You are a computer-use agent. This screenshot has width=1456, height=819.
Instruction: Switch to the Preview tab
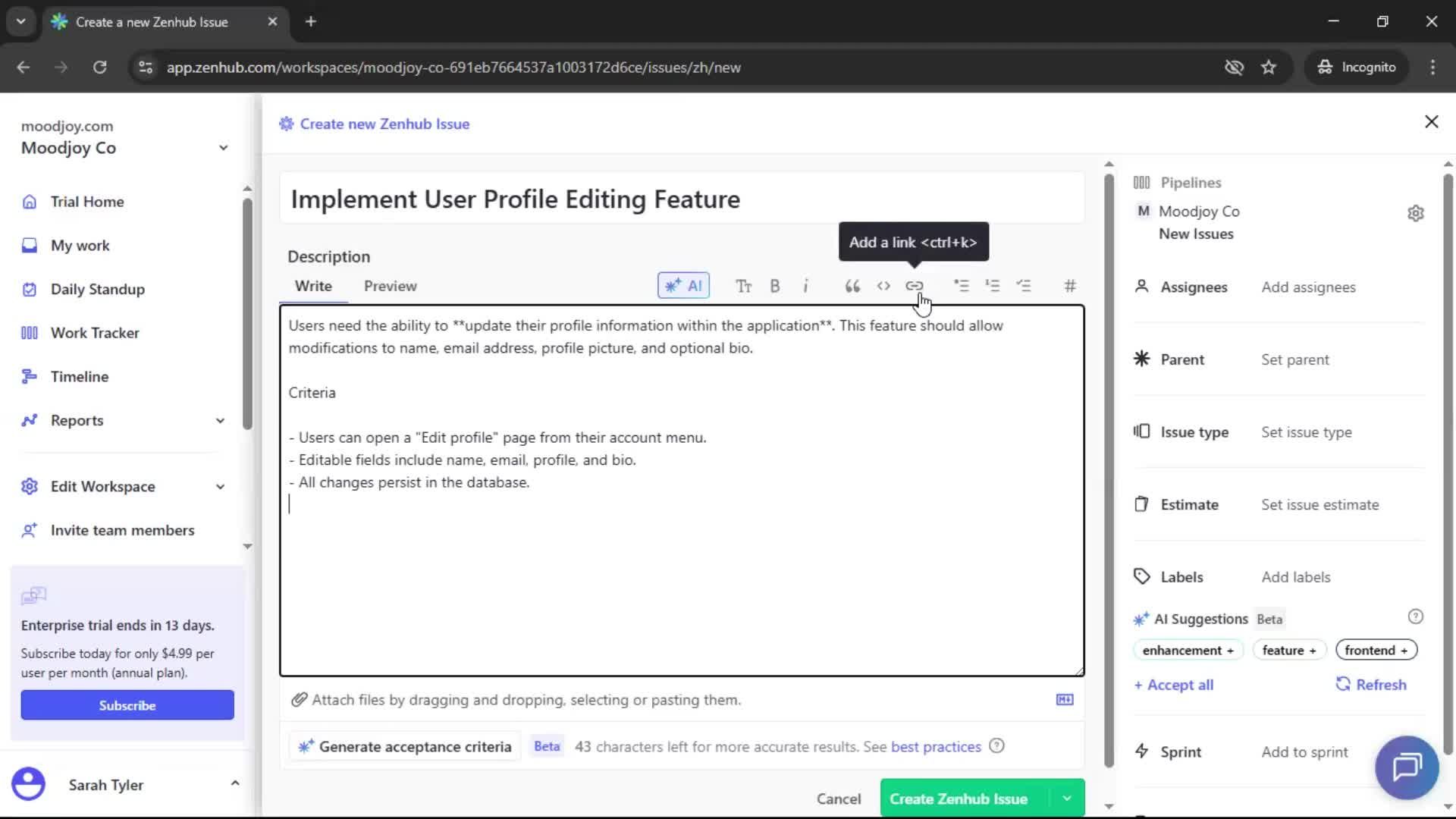(x=390, y=286)
